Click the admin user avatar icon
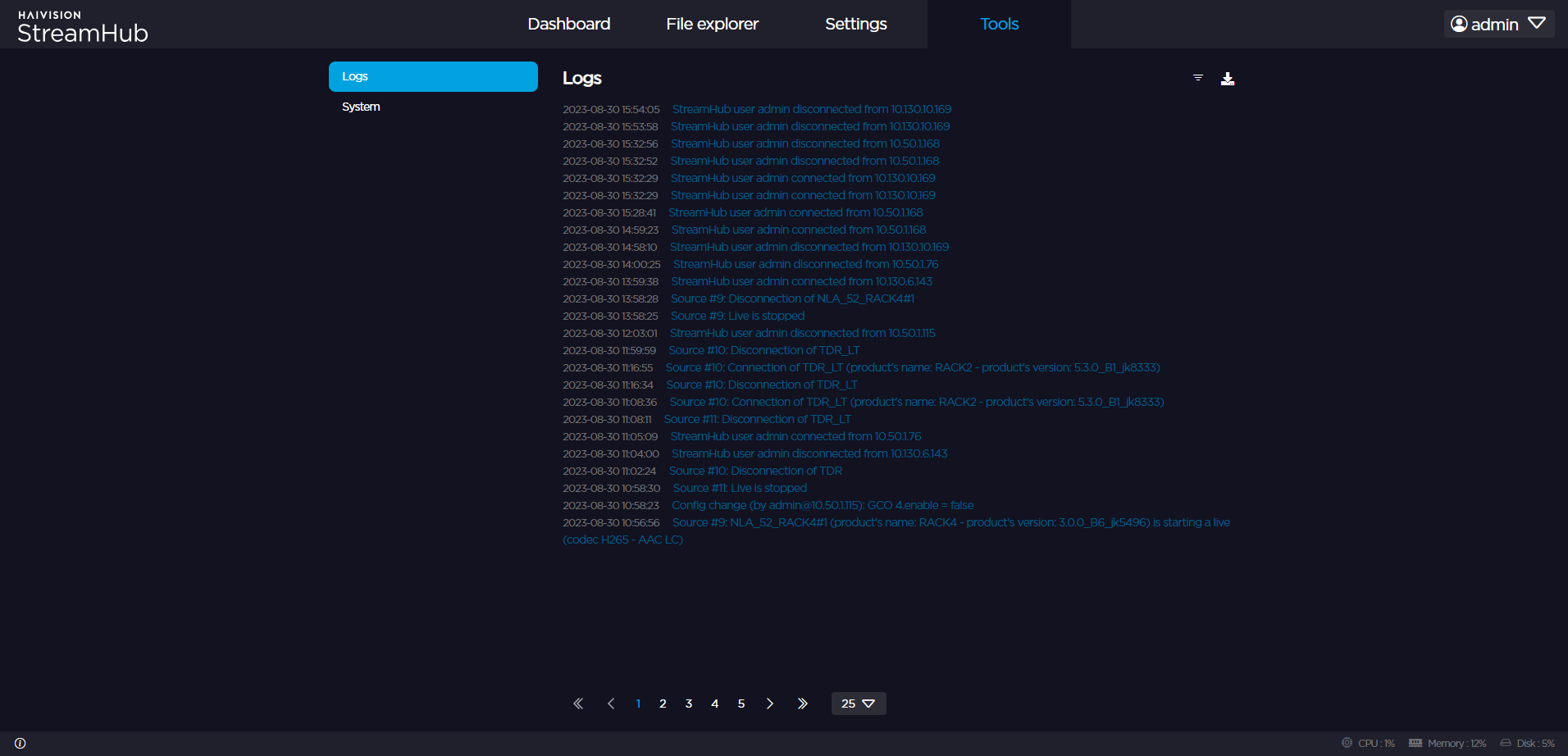The image size is (1568, 756). pos(1459,24)
